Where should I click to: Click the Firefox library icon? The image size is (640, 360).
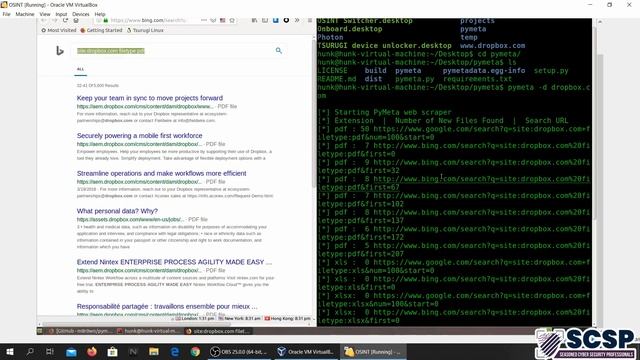[254, 20]
